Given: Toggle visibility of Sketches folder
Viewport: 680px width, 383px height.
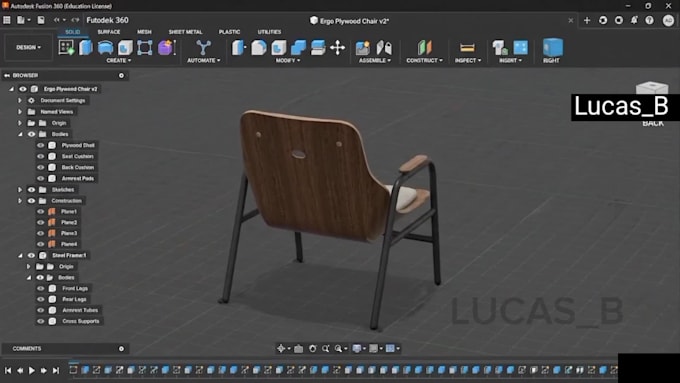Looking at the screenshot, I should [31, 190].
